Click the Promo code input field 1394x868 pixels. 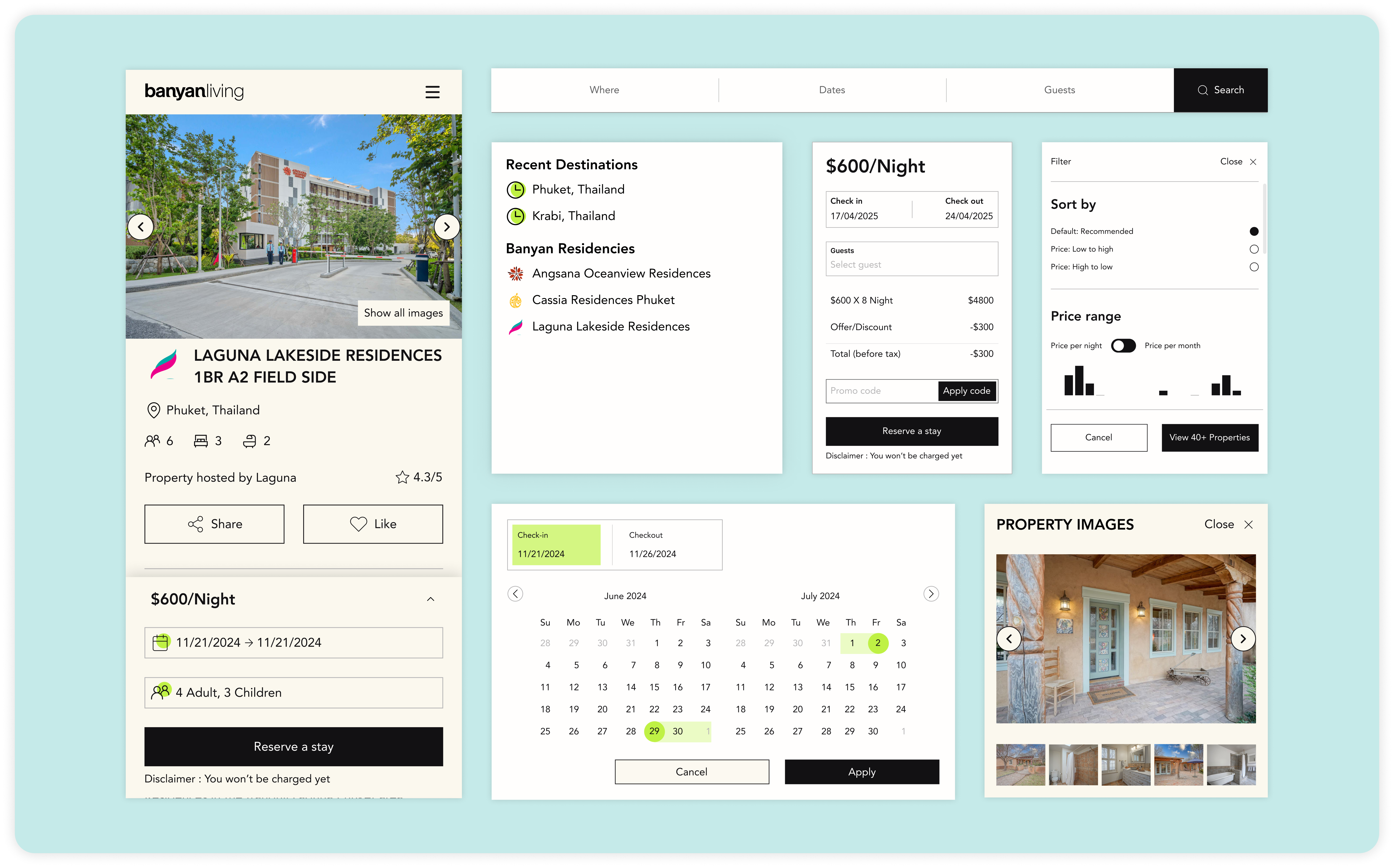[x=881, y=391]
